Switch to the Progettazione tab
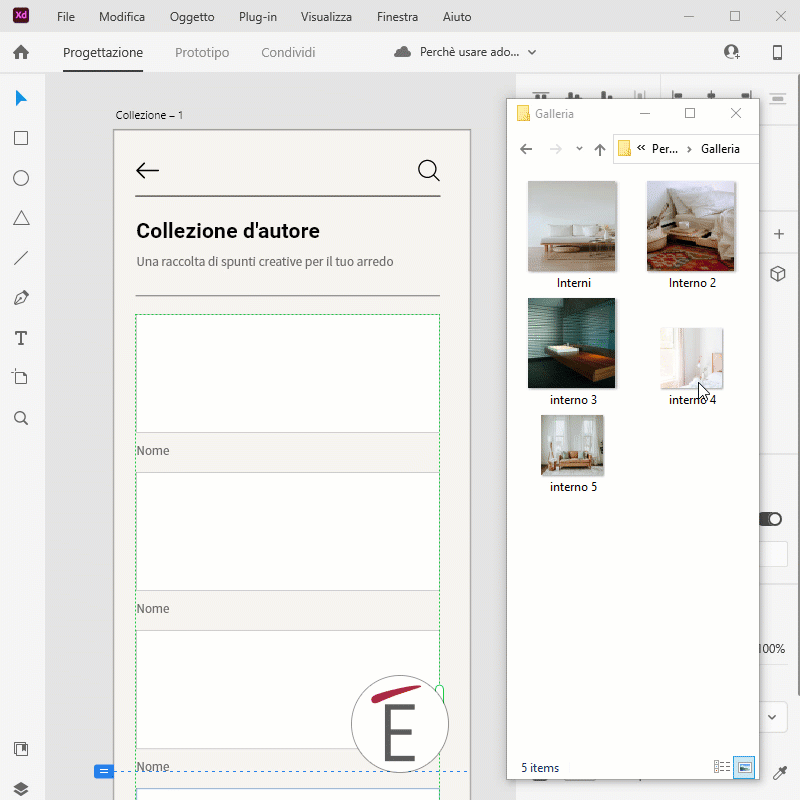This screenshot has width=800, height=800. pyautogui.click(x=103, y=53)
